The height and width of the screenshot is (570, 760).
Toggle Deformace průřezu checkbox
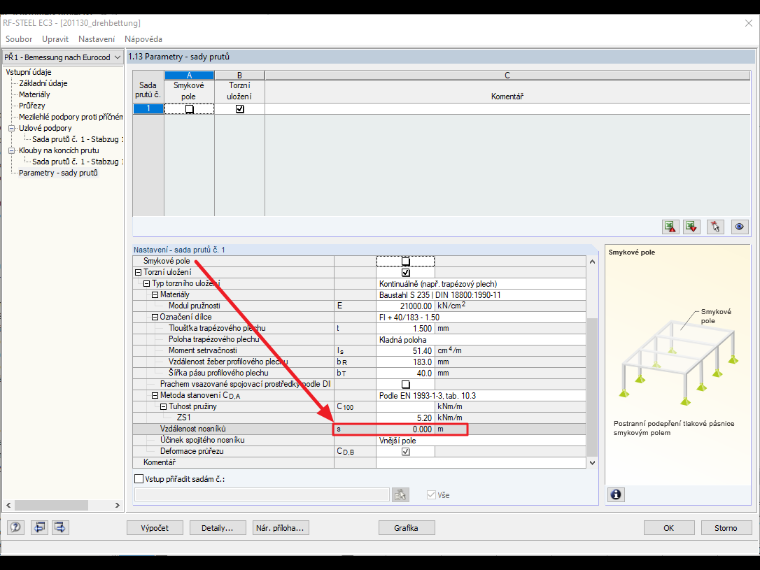click(406, 452)
